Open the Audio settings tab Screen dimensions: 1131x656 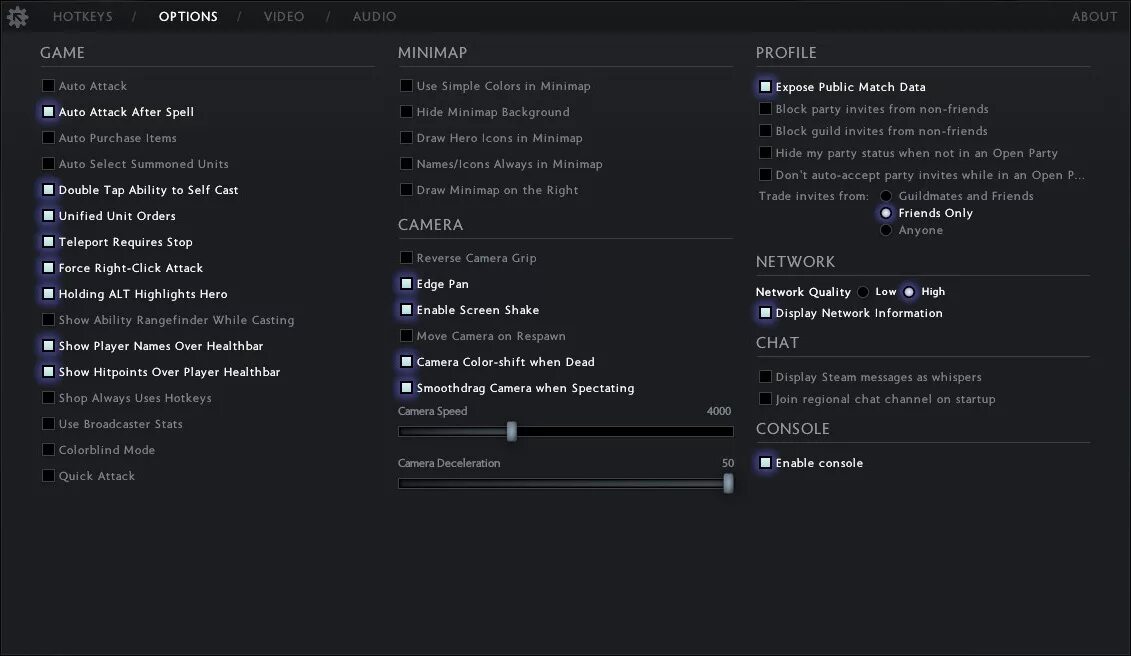point(374,17)
